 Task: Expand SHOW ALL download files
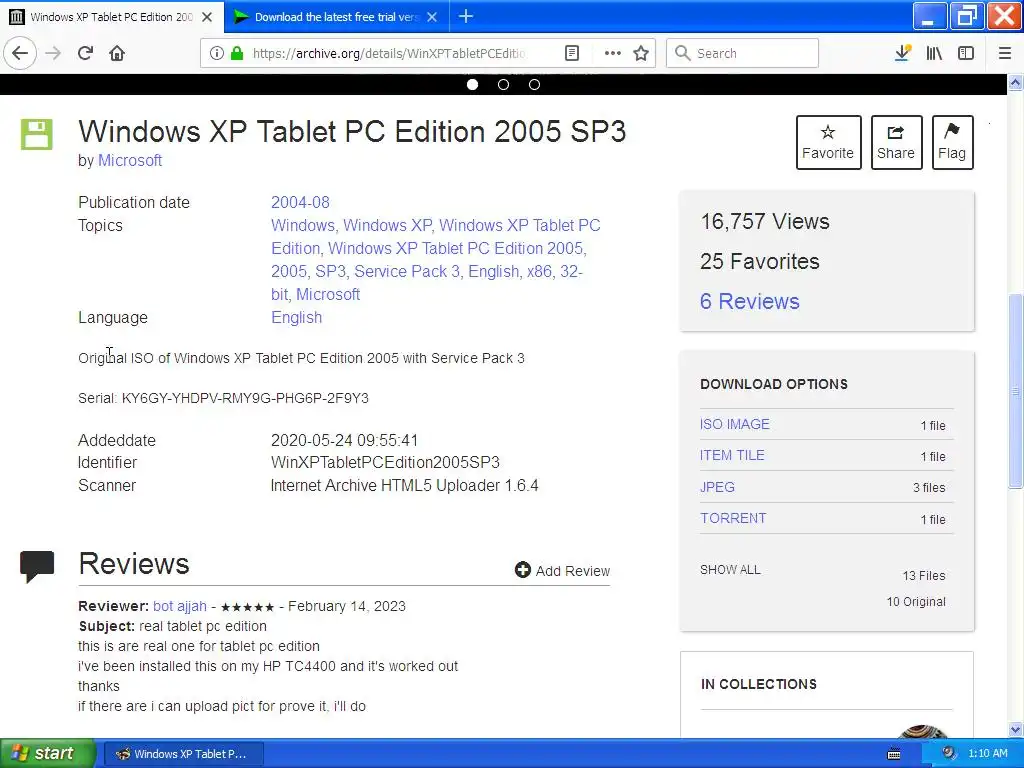(730, 569)
